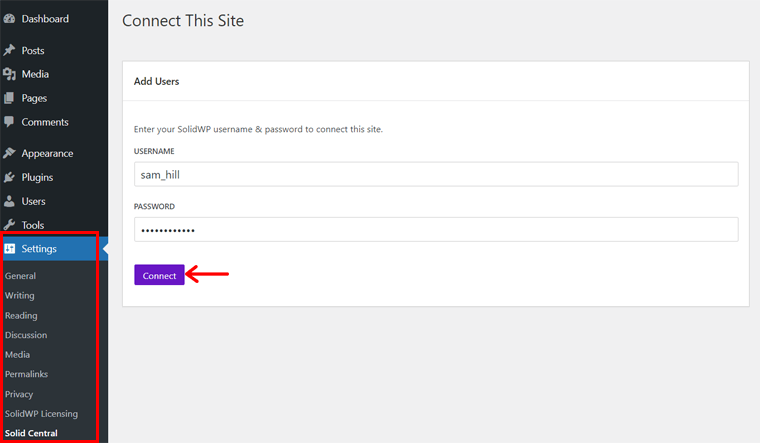Click the Username field containing sam_hill
This screenshot has height=443, width=760.
coord(436,174)
